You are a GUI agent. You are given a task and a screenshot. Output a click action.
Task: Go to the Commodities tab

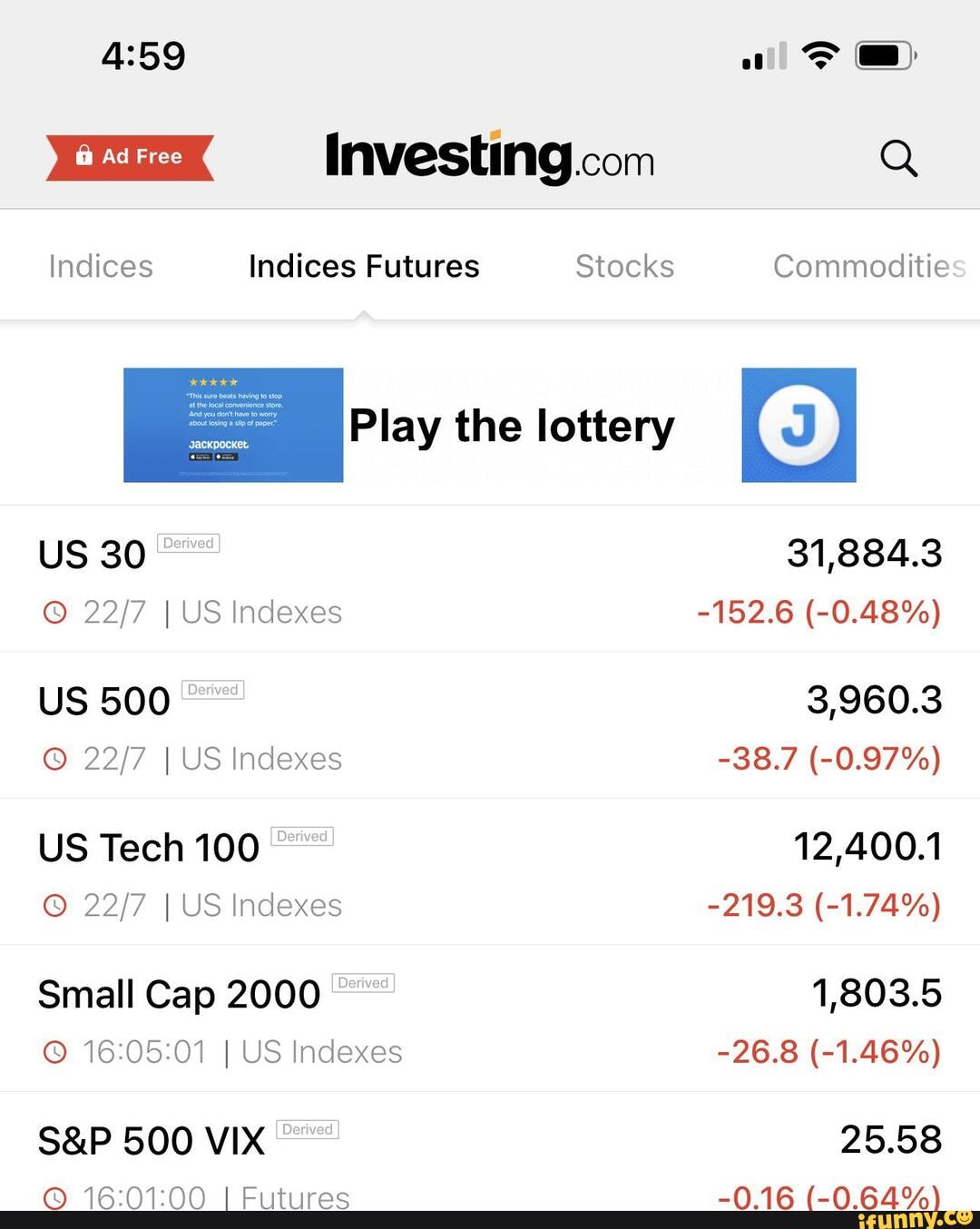[868, 266]
